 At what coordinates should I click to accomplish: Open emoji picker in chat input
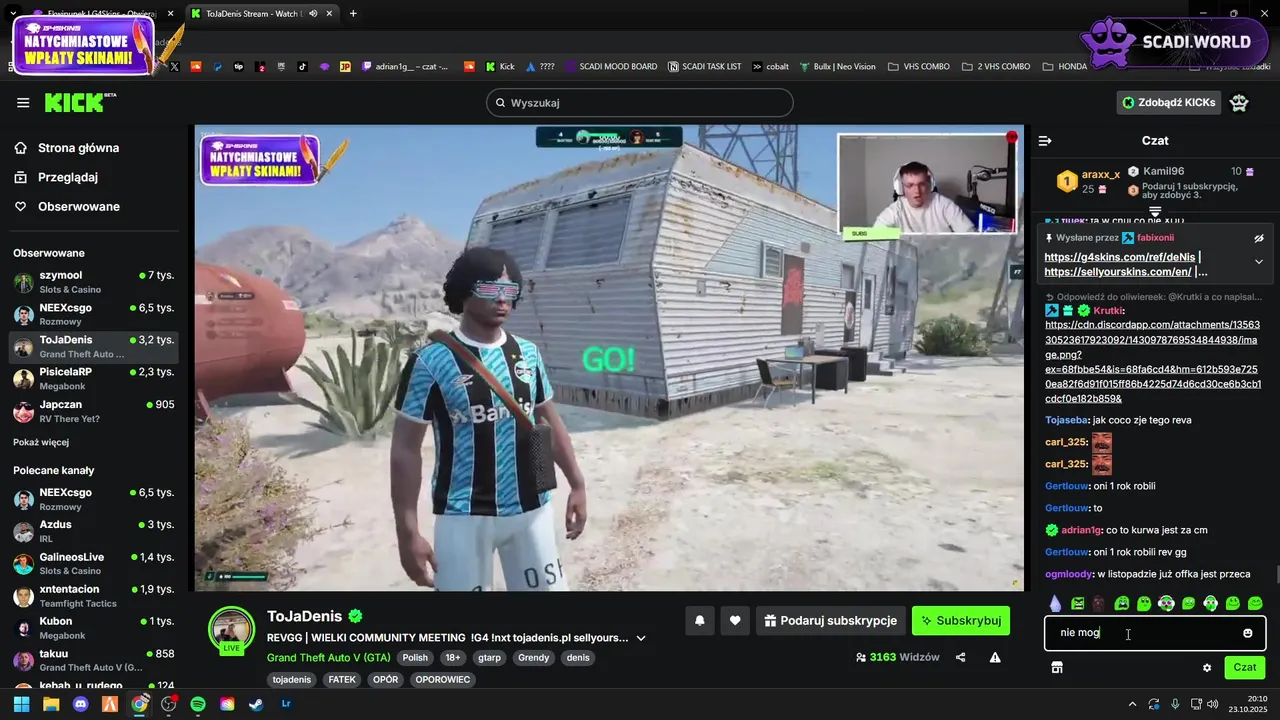pos(1248,633)
